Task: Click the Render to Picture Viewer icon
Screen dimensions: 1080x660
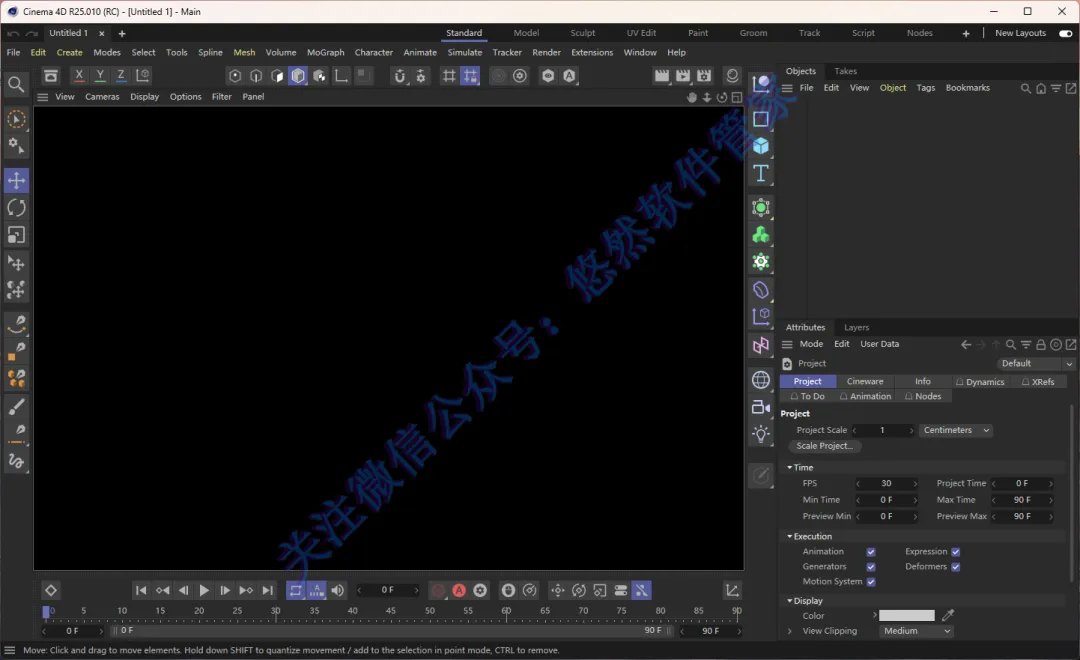Action: tap(683, 76)
